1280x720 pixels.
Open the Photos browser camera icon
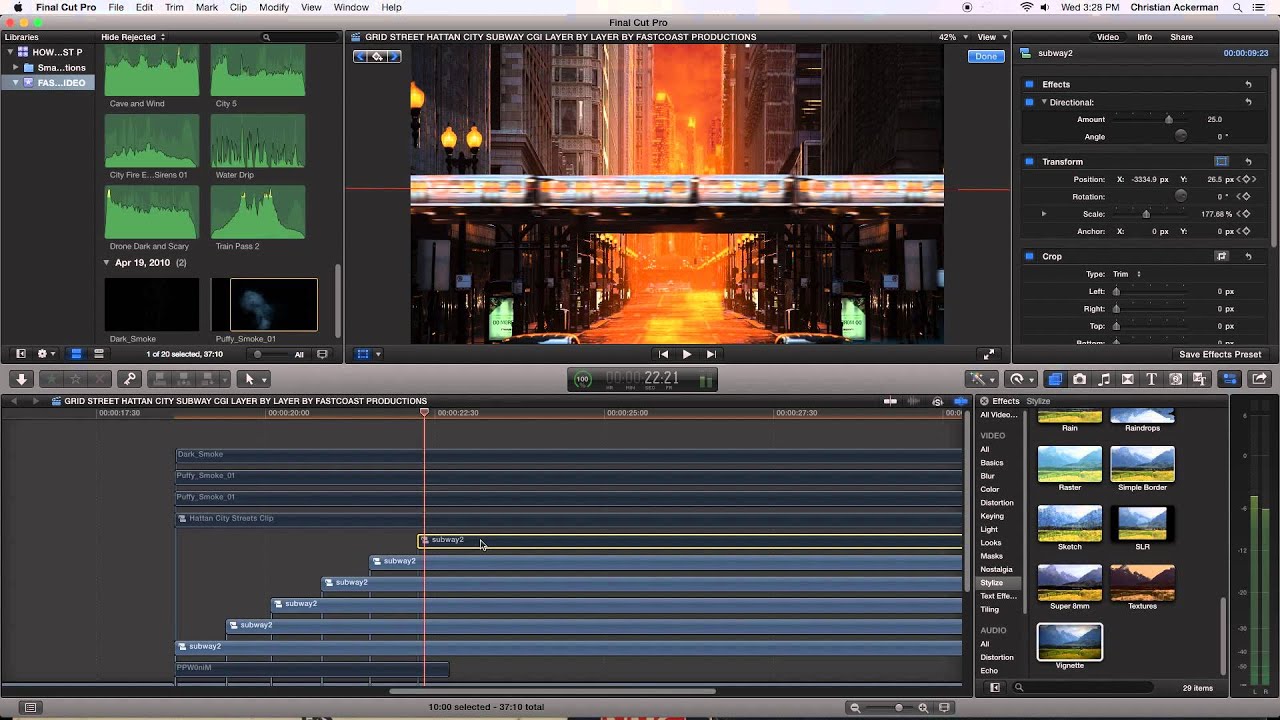(1080, 379)
